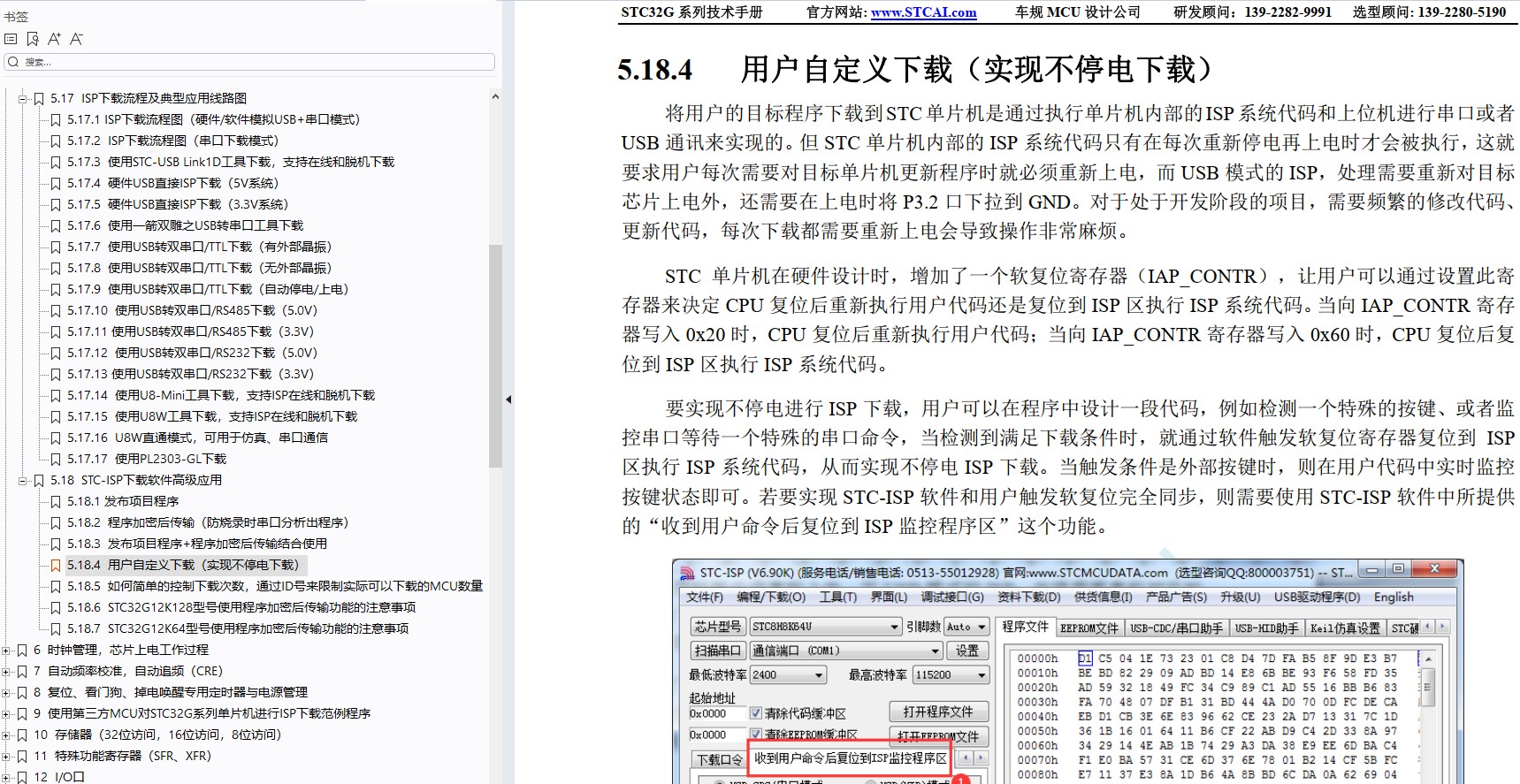1520x784 pixels.
Task: Decrease bookmark font size with A- icon
Action: [77, 39]
